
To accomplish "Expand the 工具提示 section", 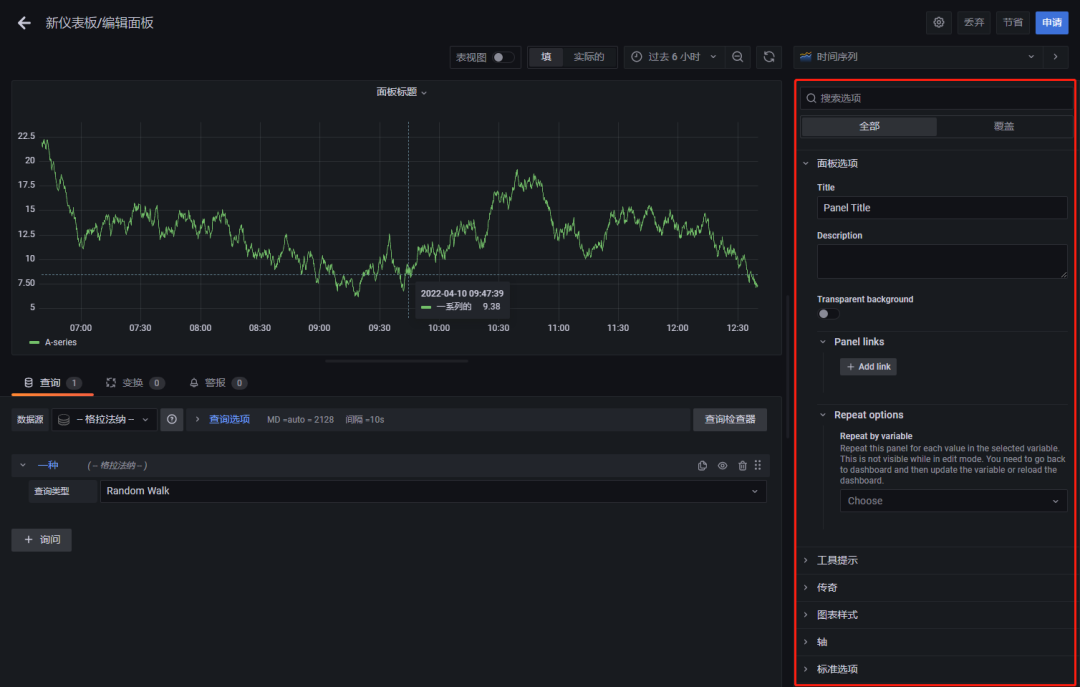I will (837, 560).
